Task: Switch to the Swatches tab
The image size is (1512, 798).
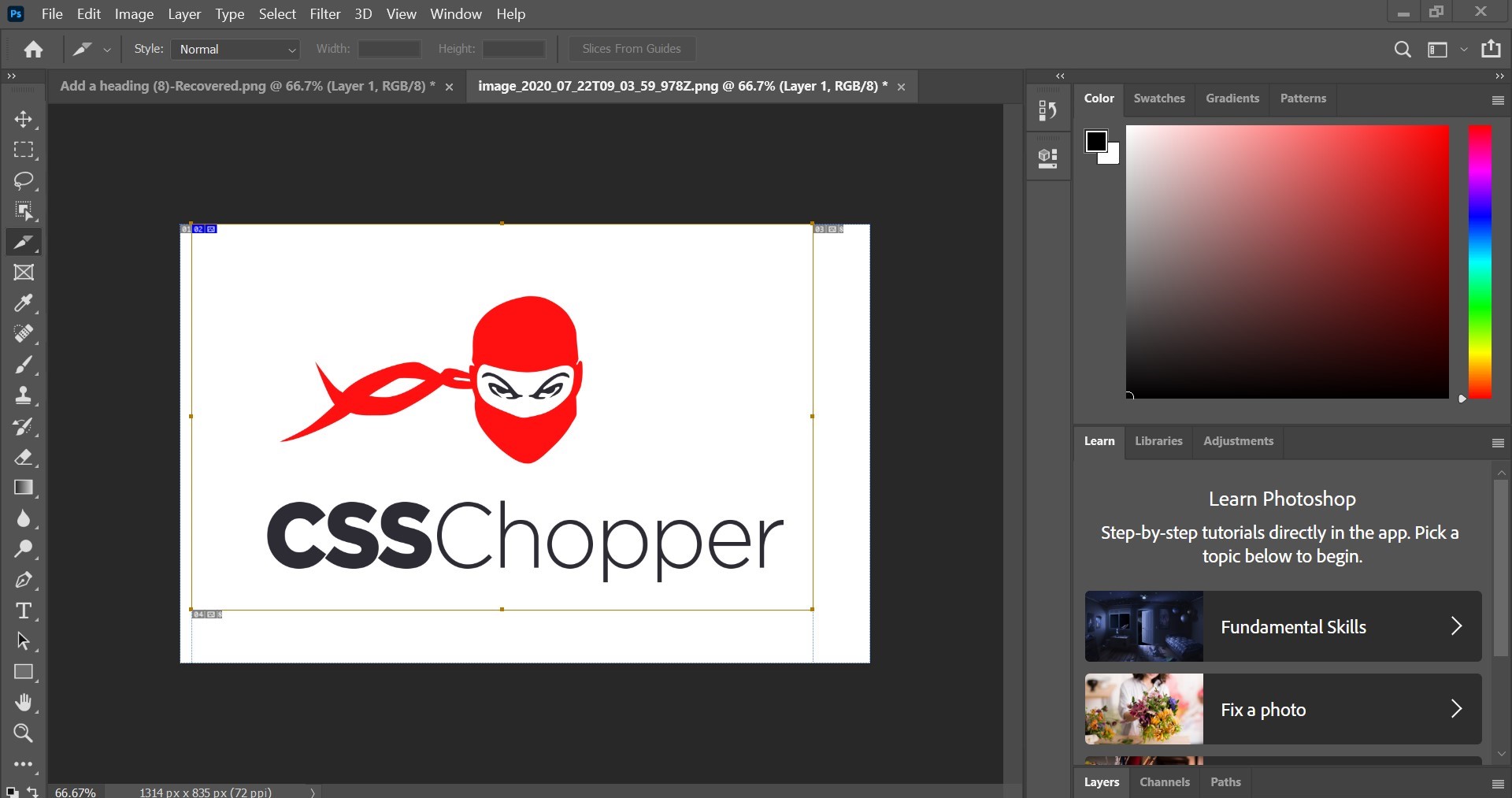Action: point(1158,98)
